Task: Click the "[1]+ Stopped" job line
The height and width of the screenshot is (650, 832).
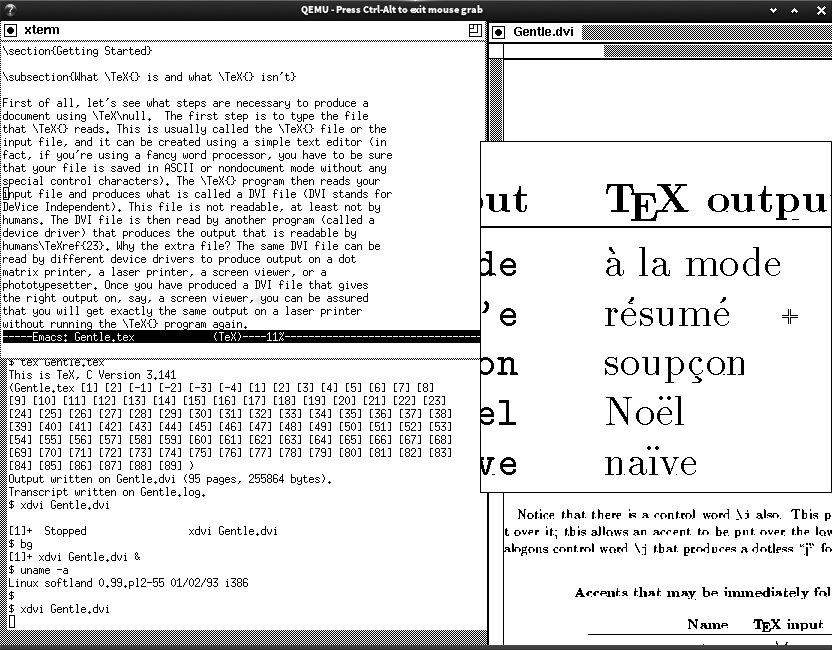Action: click(143, 531)
